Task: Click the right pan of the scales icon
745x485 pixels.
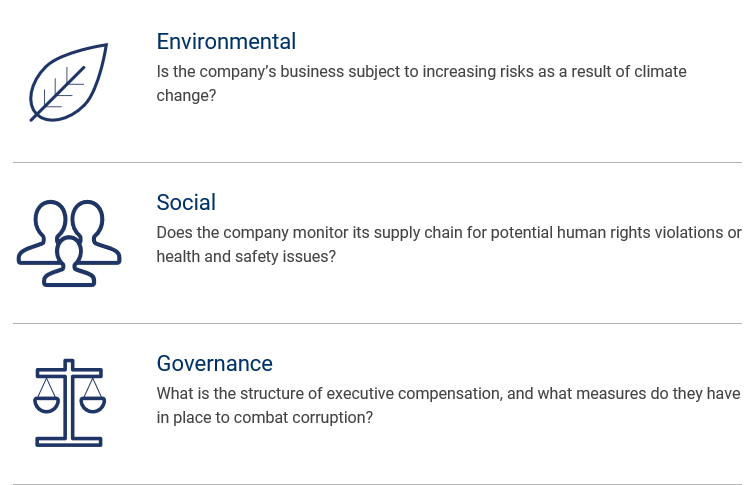Action: (x=92, y=403)
